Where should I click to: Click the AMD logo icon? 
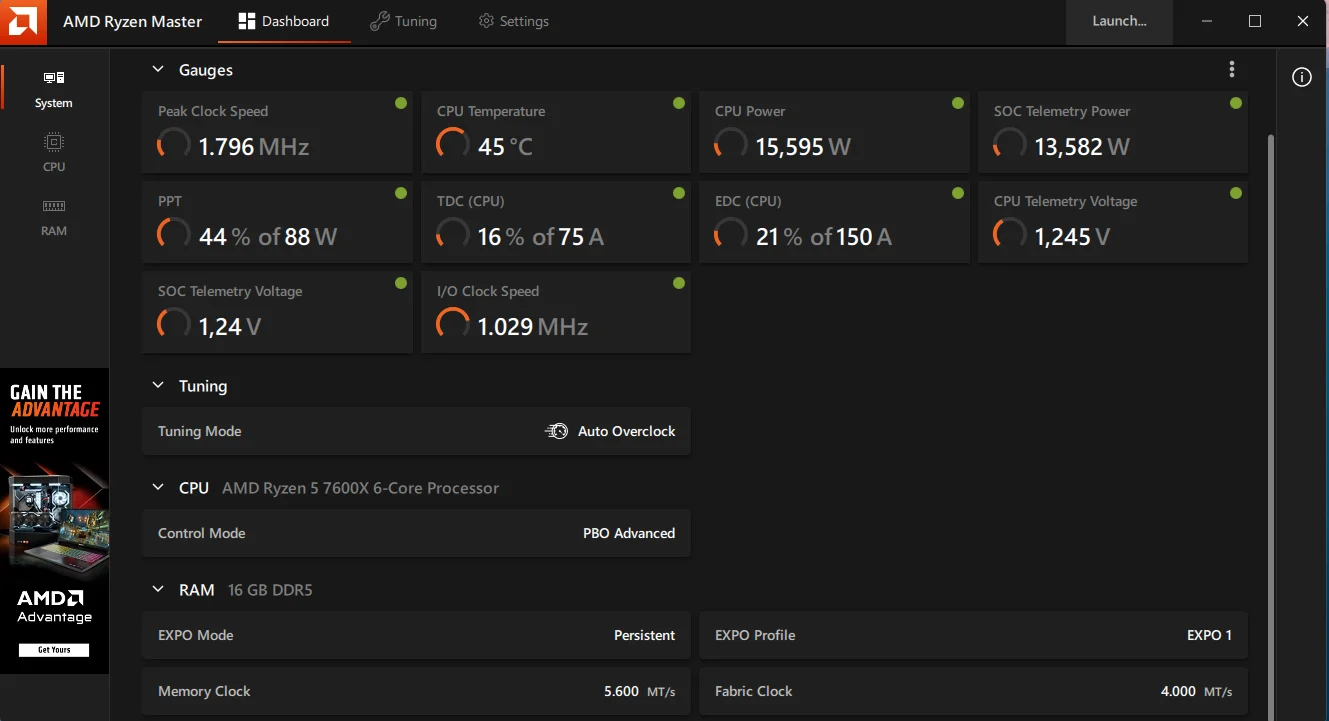coord(23,21)
